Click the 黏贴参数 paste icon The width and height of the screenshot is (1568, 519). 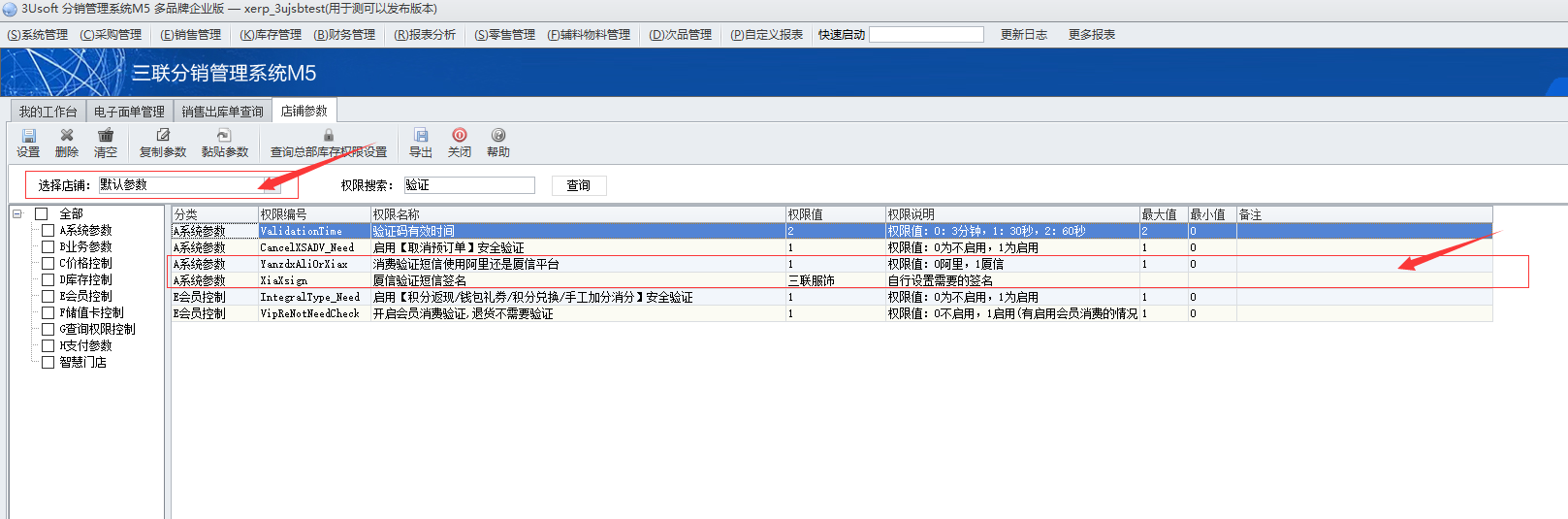pos(224,135)
